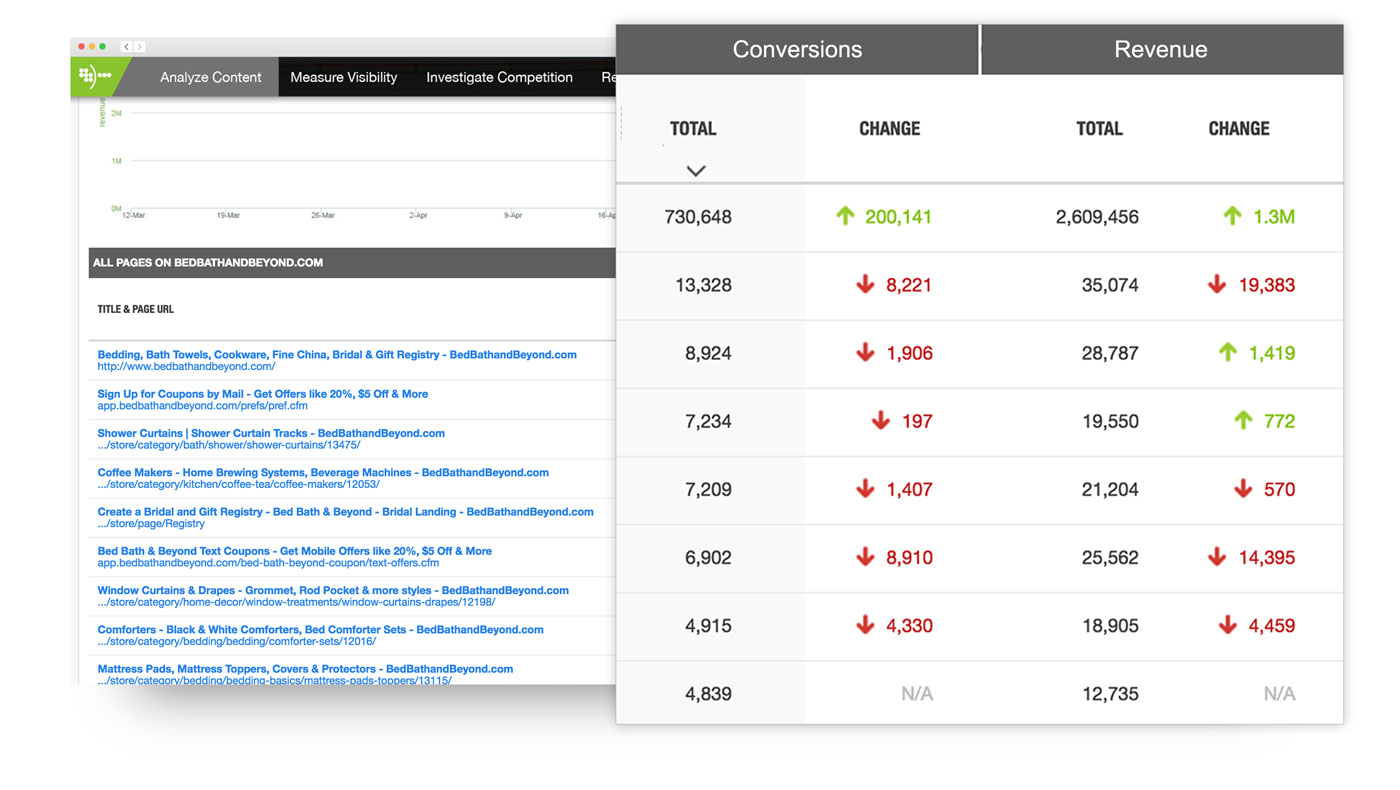This screenshot has width=1400, height=790.
Task: Select revenue total 25,562
Action: pos(1110,557)
